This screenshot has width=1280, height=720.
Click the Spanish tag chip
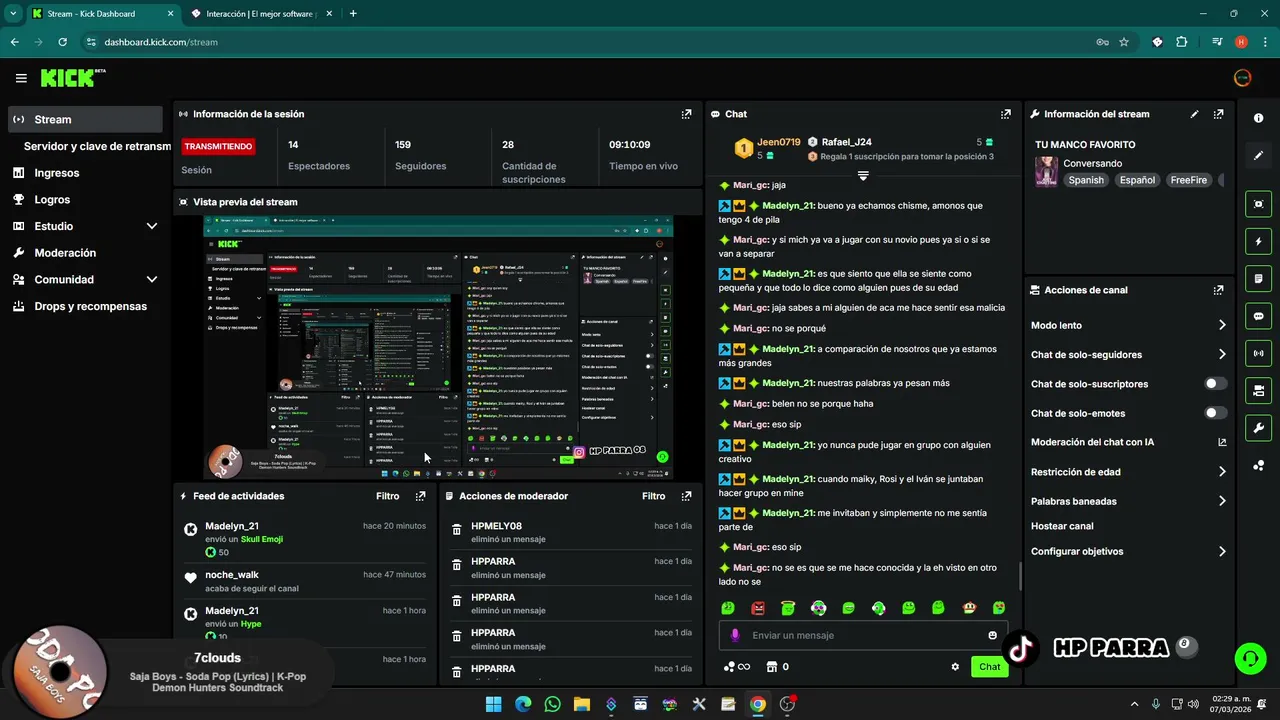point(1086,180)
